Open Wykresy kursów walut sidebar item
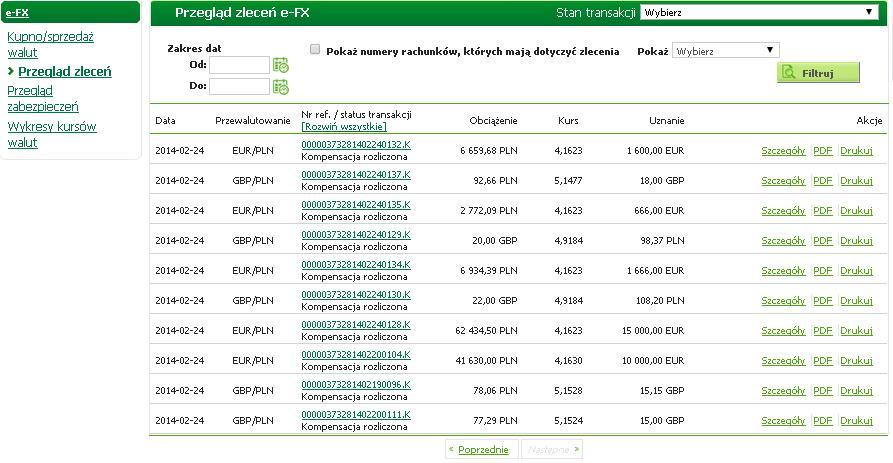893x463 pixels. tap(52, 134)
